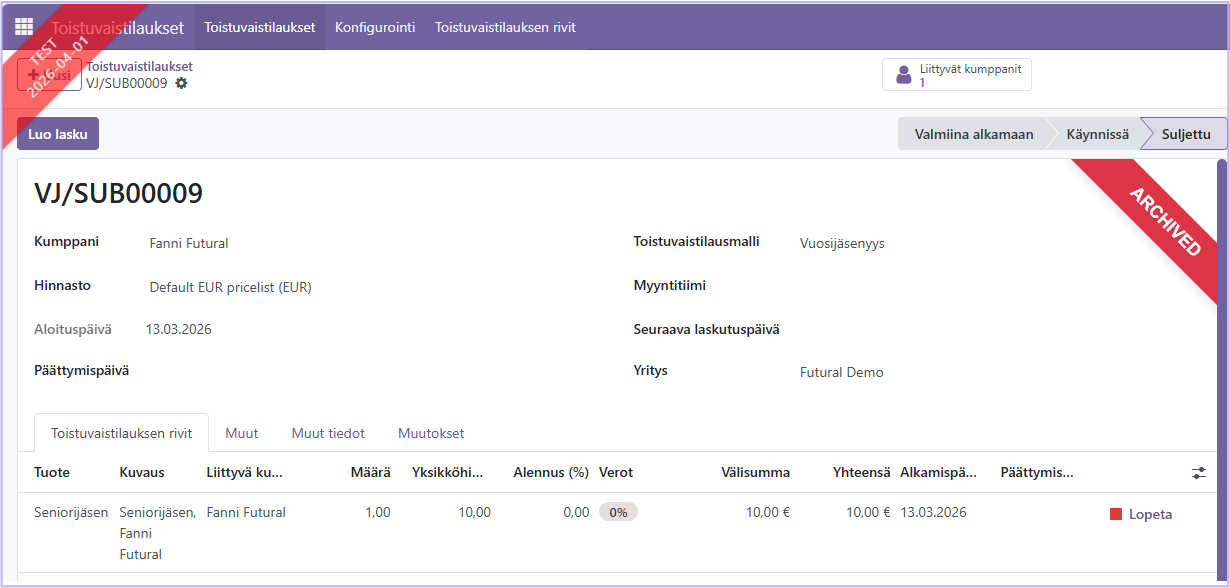Switch to the Muut tab
The image size is (1230, 588).
coord(242,433)
